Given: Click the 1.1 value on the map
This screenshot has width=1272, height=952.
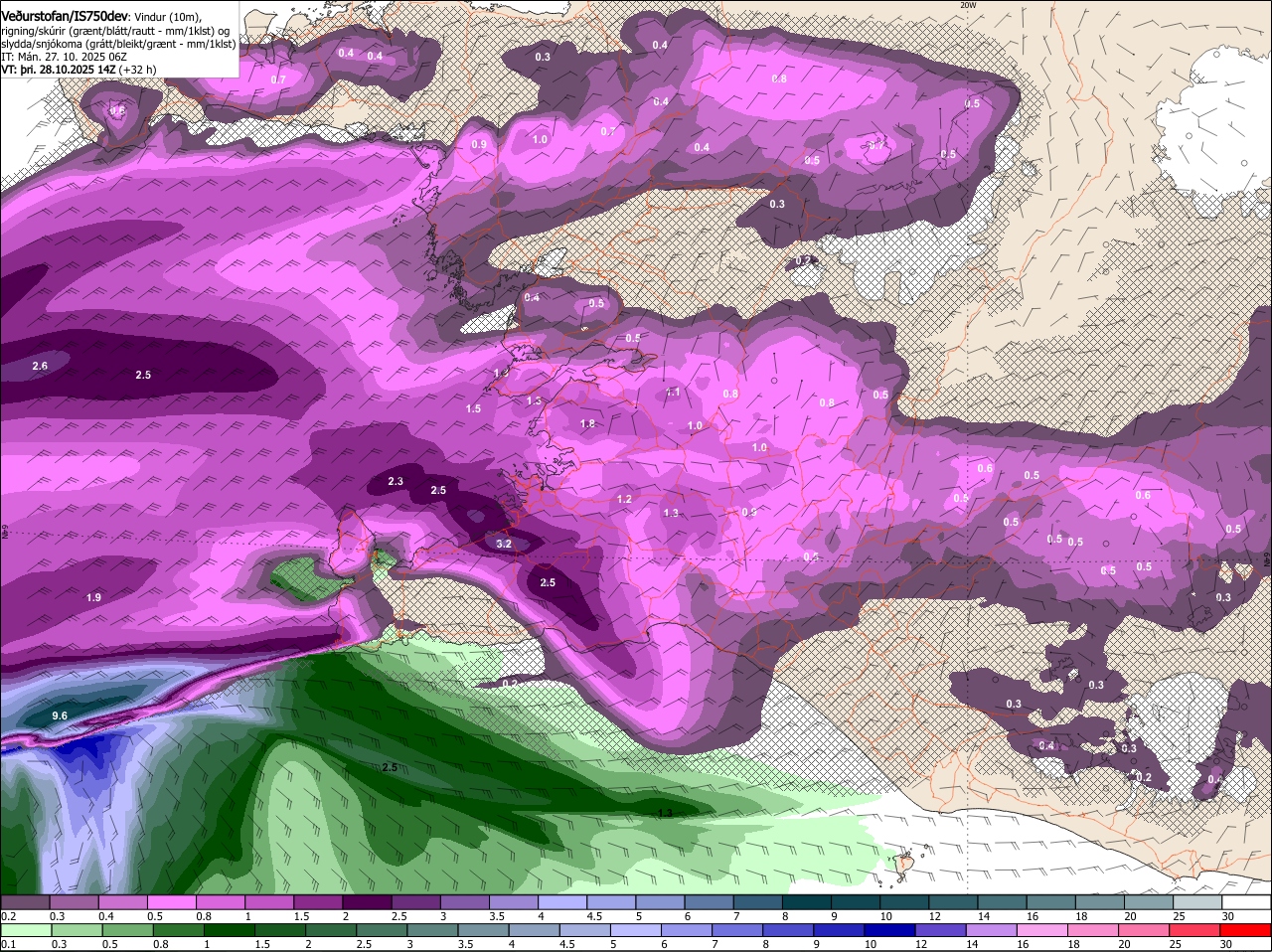Looking at the screenshot, I should coord(674,393).
